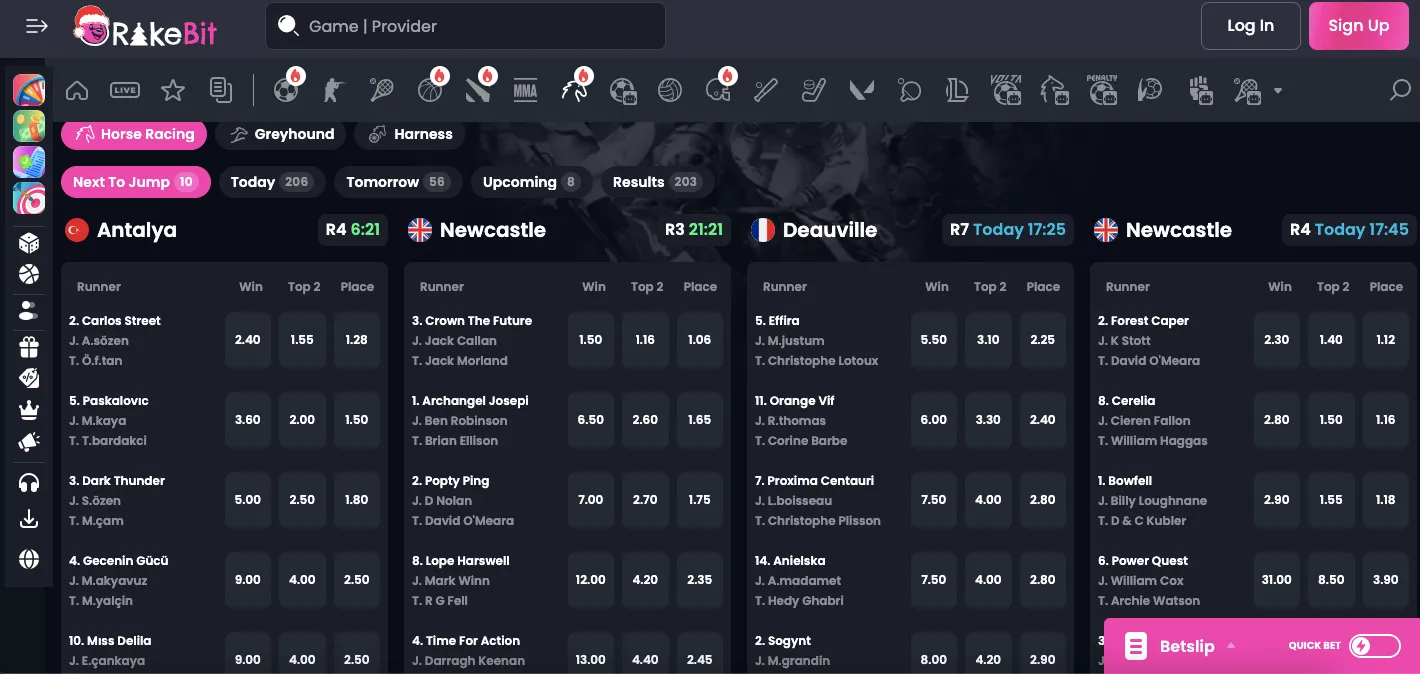Select the basketball sport icon

(430, 91)
